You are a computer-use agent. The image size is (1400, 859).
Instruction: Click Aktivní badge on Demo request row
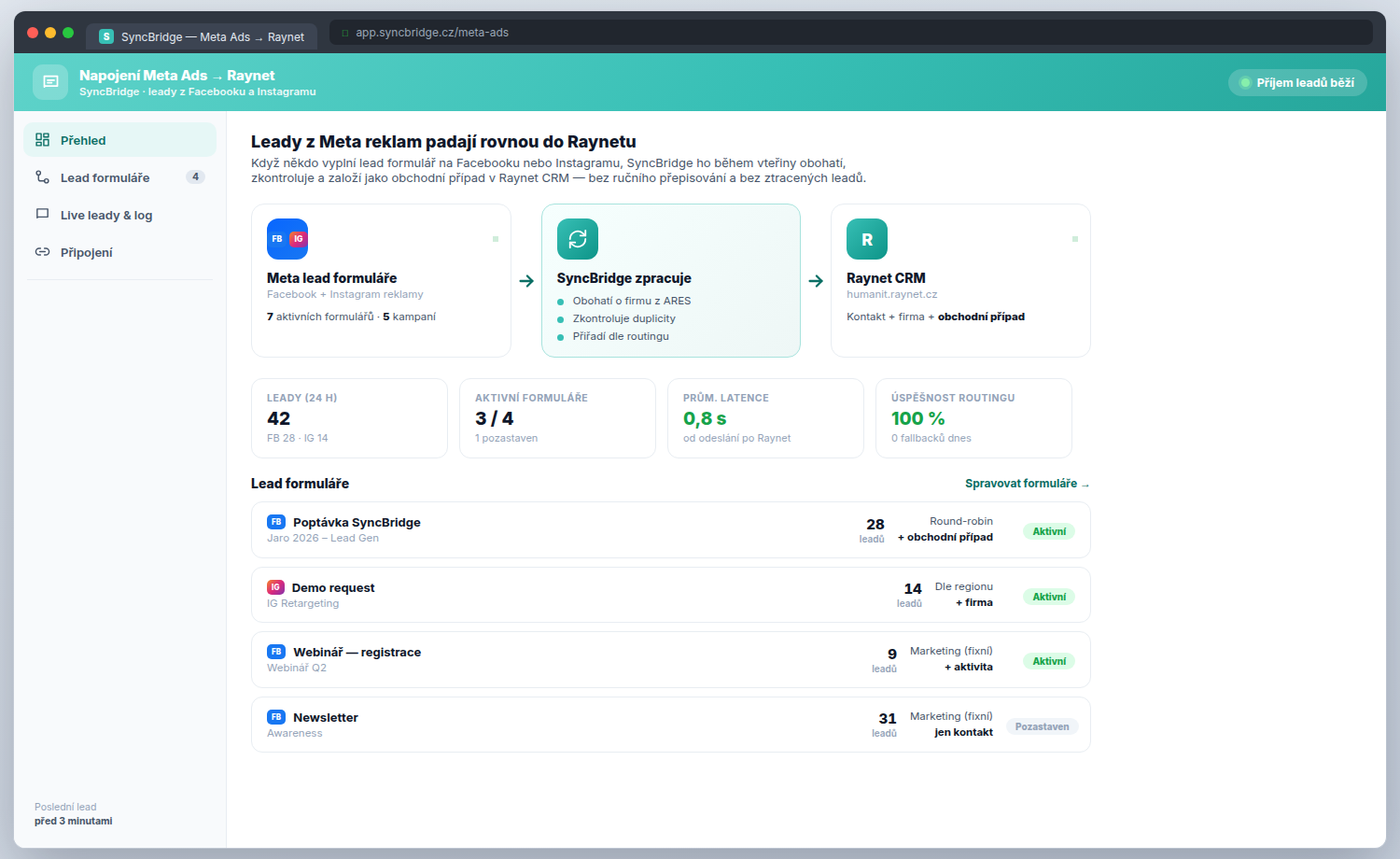coord(1049,597)
